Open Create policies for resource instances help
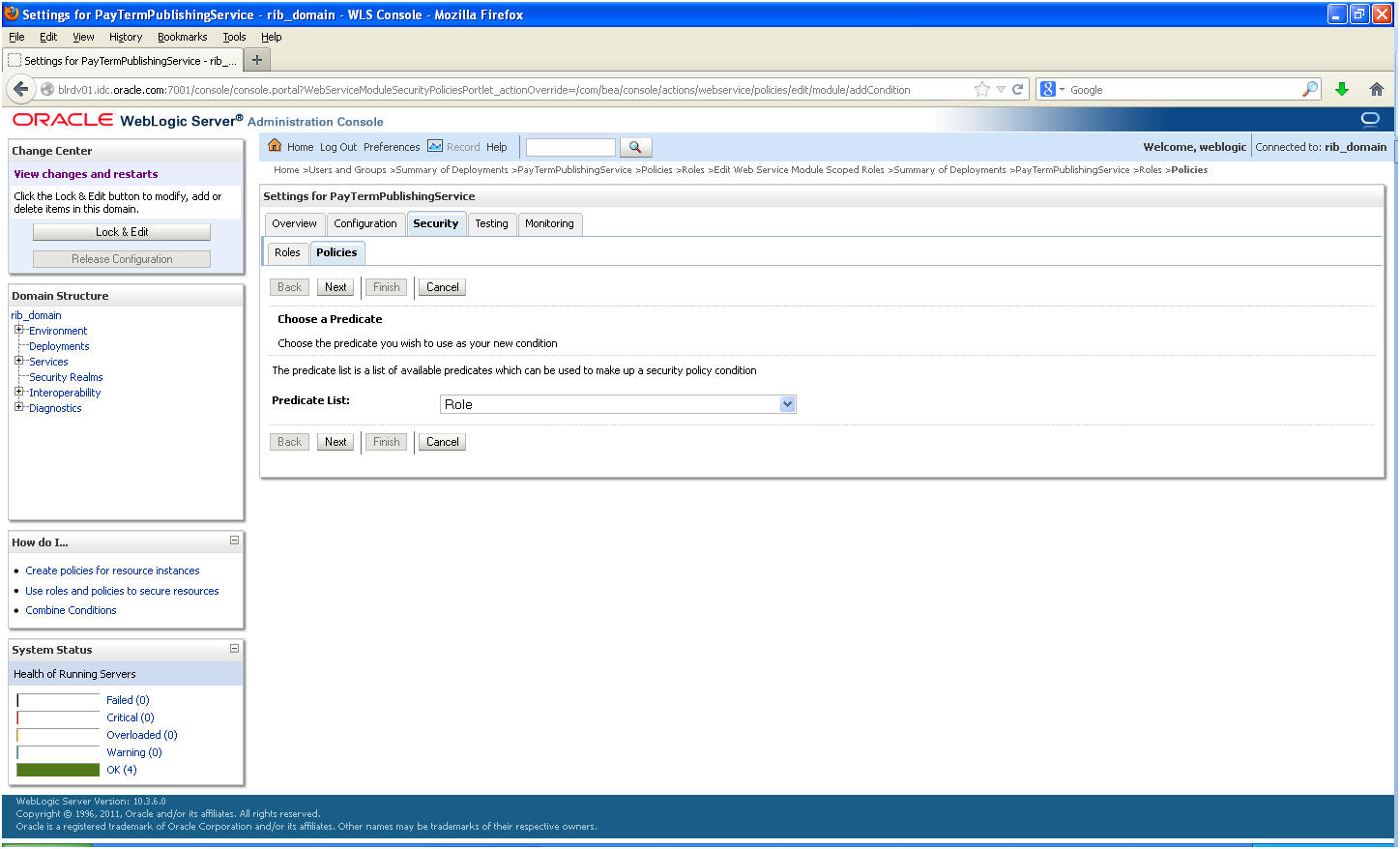Viewport: 1400px width, 849px height. (x=112, y=571)
